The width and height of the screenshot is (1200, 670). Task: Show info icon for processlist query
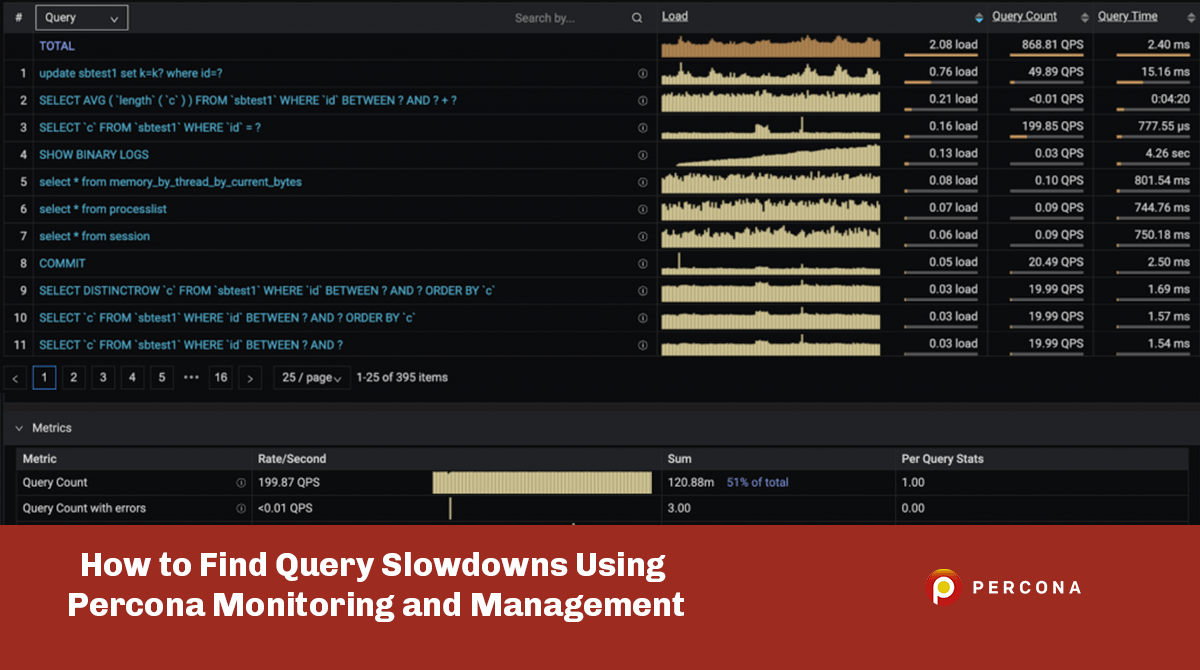[642, 209]
